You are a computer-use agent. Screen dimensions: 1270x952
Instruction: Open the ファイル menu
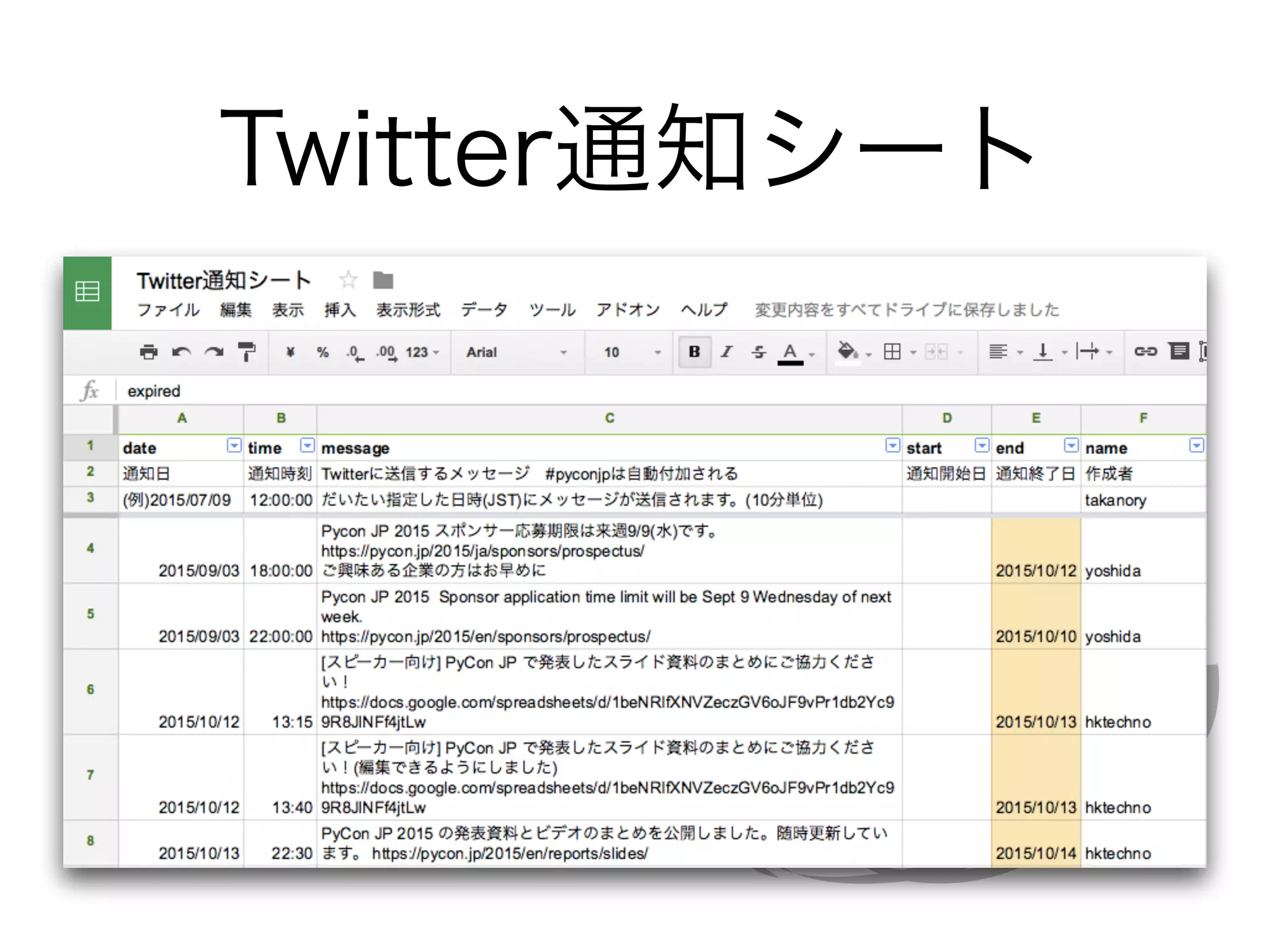[x=168, y=310]
